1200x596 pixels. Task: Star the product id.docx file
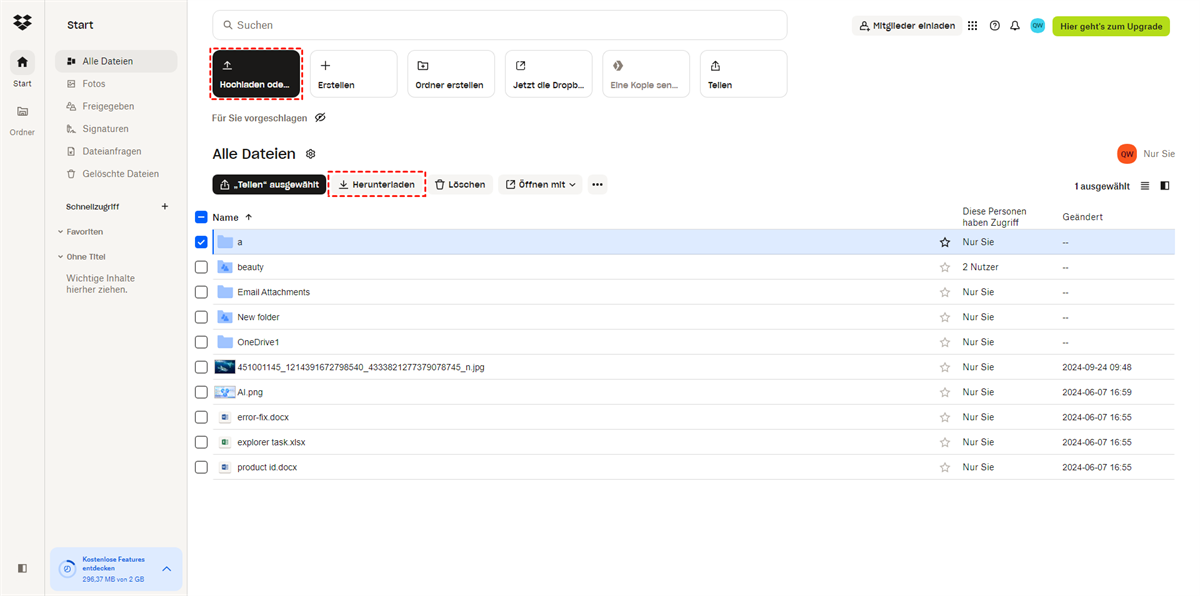click(944, 467)
